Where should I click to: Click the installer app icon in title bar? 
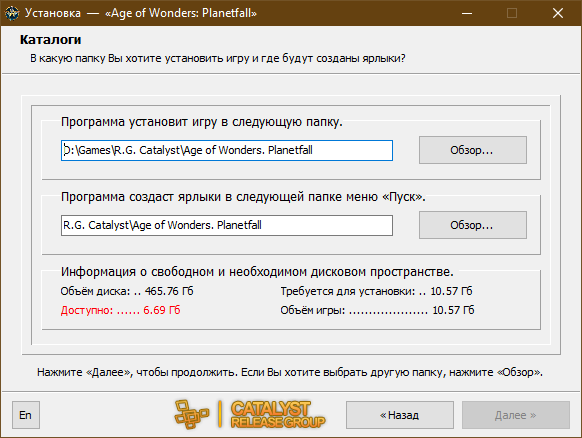click(x=12, y=13)
